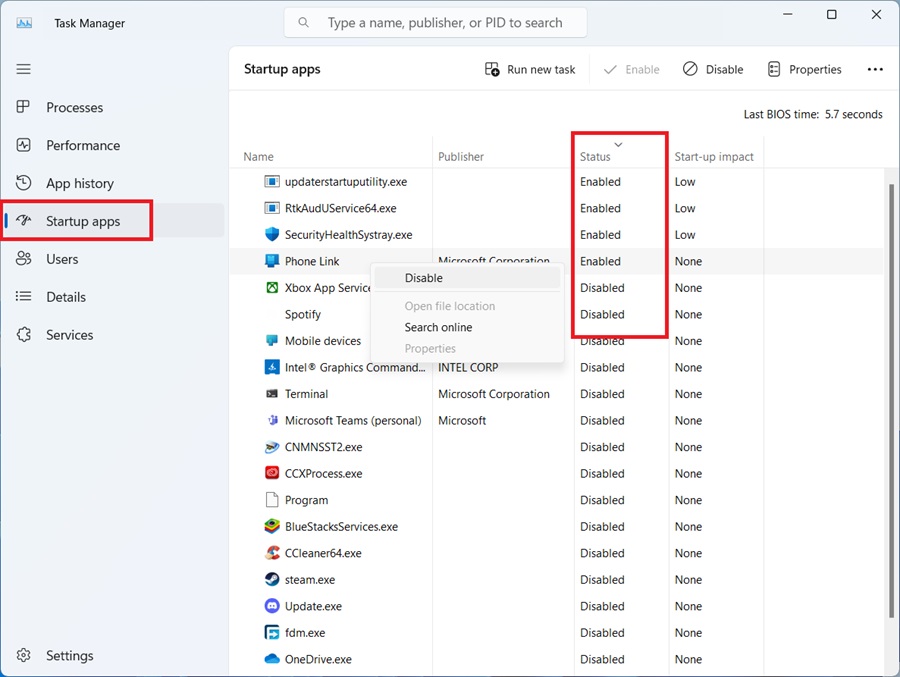This screenshot has width=900, height=677.
Task: Click the vertical scrollbar of the list
Action: click(x=890, y=400)
